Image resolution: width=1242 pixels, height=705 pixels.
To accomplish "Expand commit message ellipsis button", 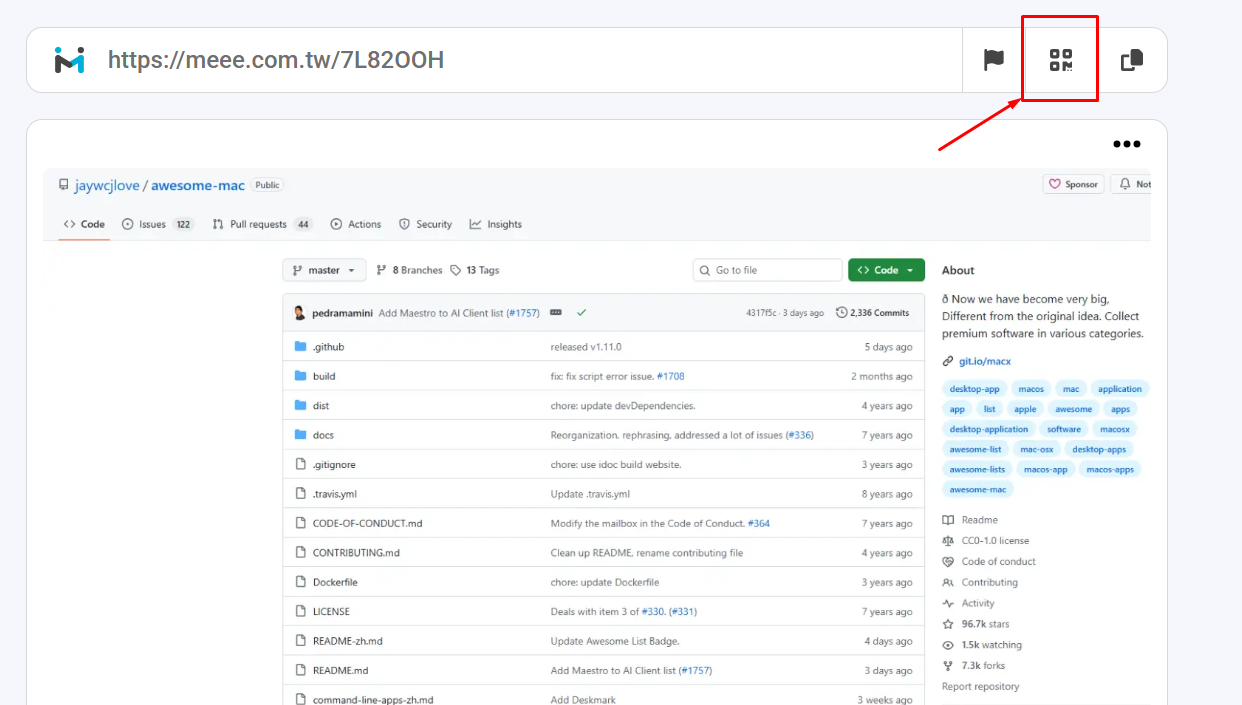I will 556,313.
